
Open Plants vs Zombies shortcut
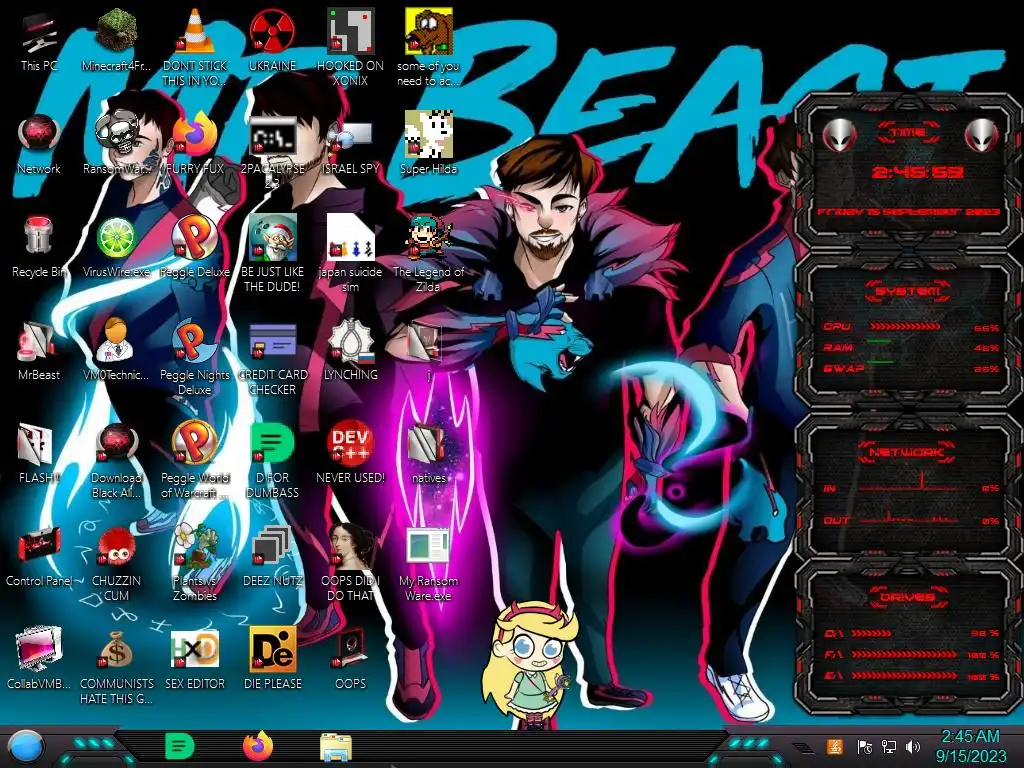click(195, 546)
